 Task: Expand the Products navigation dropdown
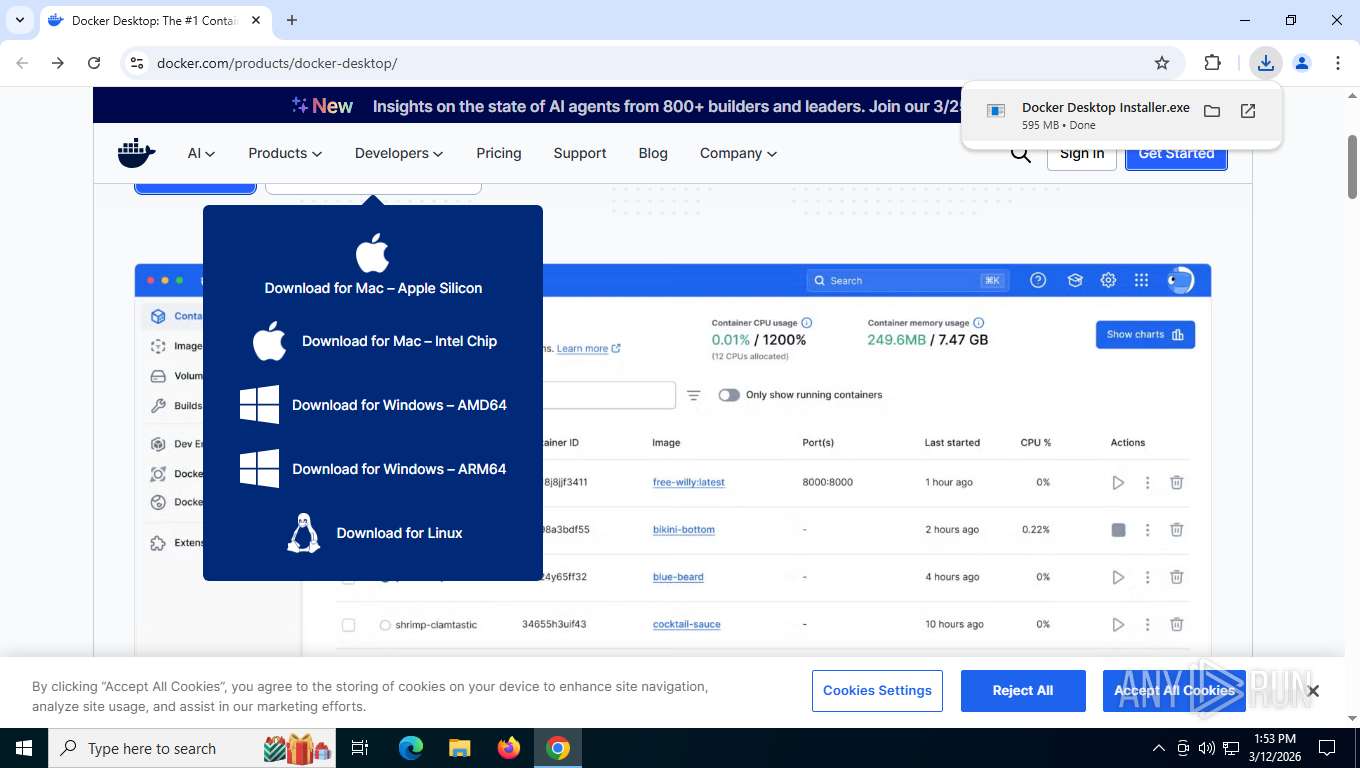[285, 153]
